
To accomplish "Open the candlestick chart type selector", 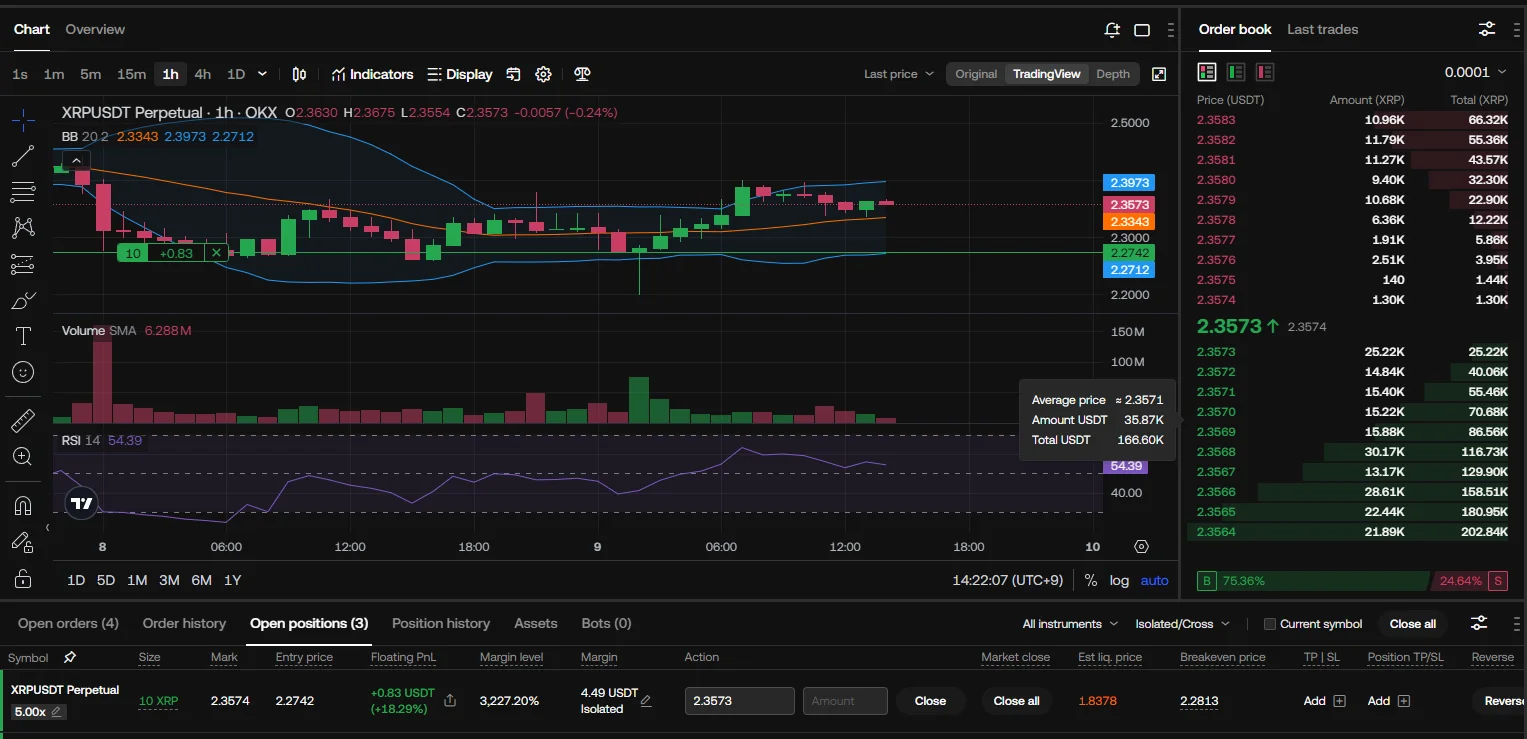I will 299,74.
